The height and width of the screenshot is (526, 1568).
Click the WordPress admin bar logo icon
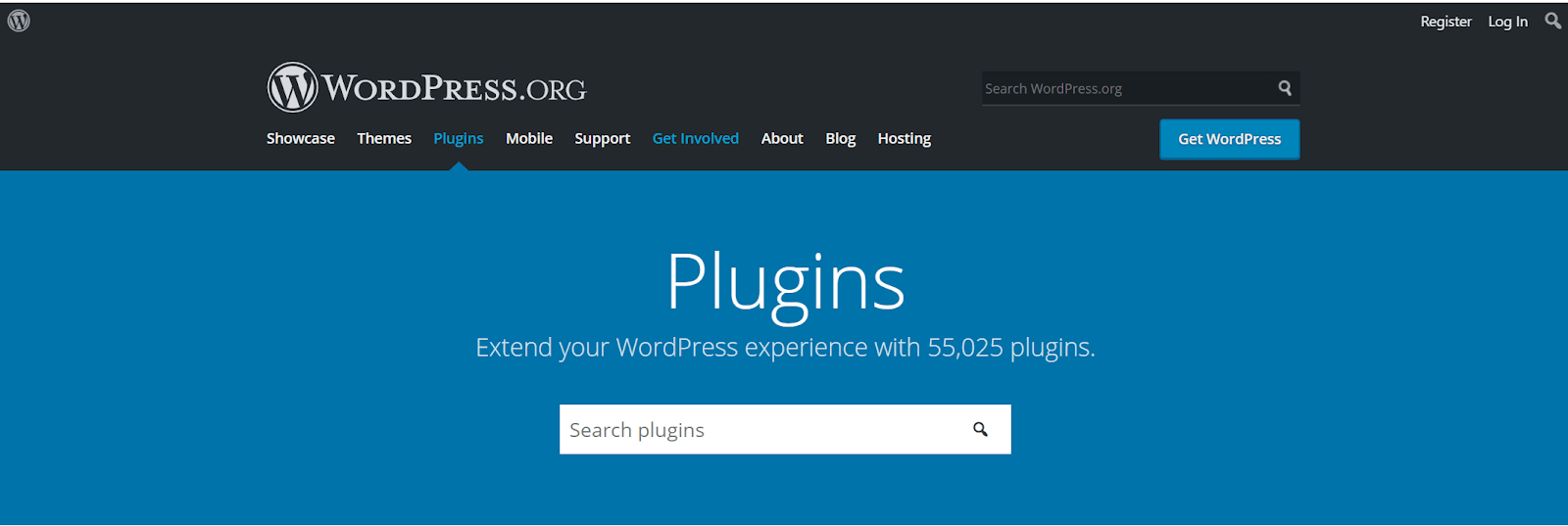19,21
